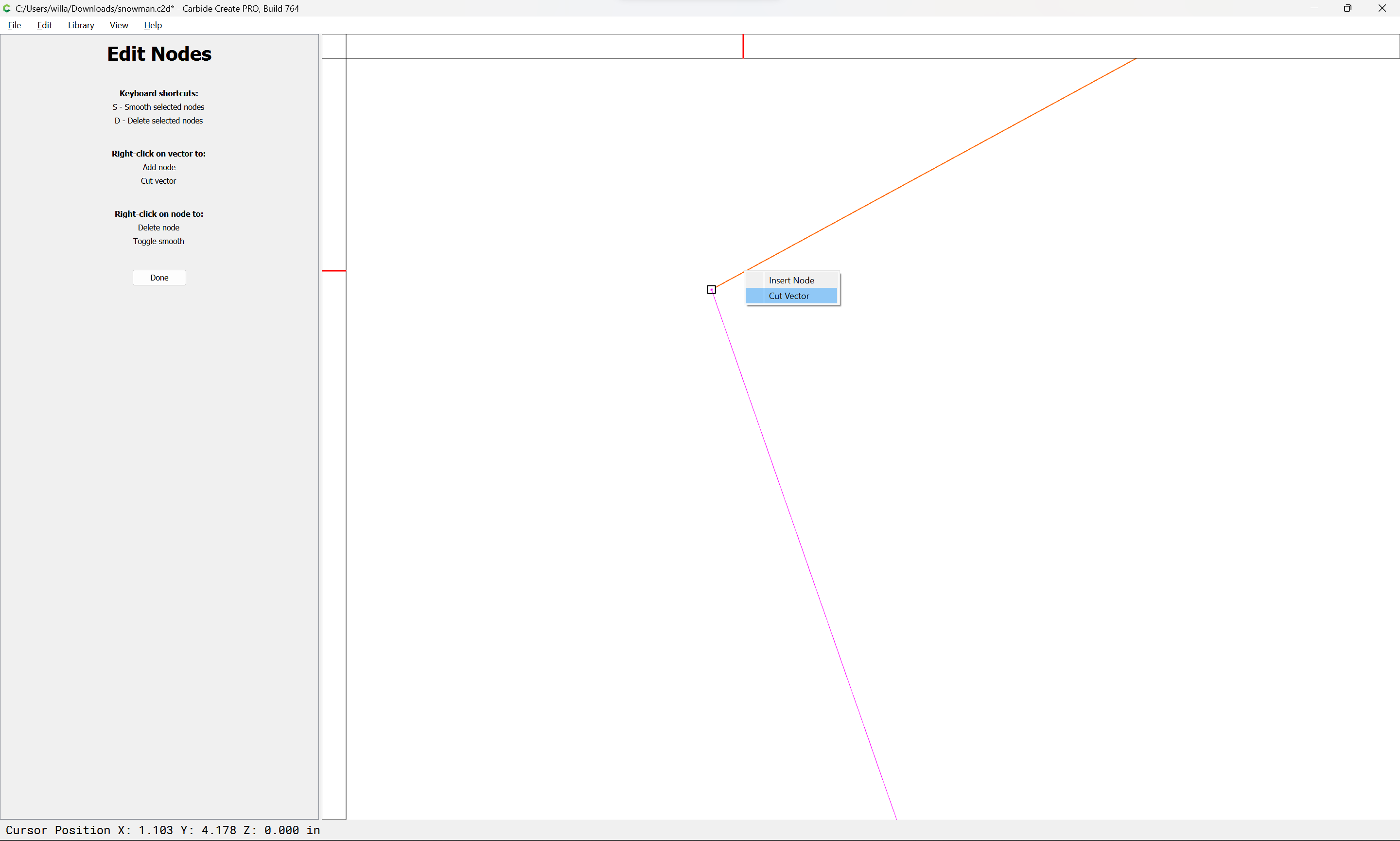Open the File menu
Viewport: 1400px width, 841px height.
click(x=14, y=25)
